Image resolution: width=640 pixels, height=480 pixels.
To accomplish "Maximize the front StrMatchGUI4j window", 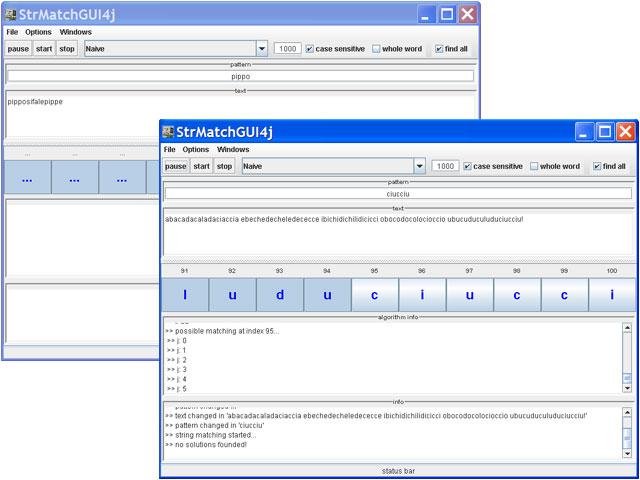I will (x=604, y=132).
